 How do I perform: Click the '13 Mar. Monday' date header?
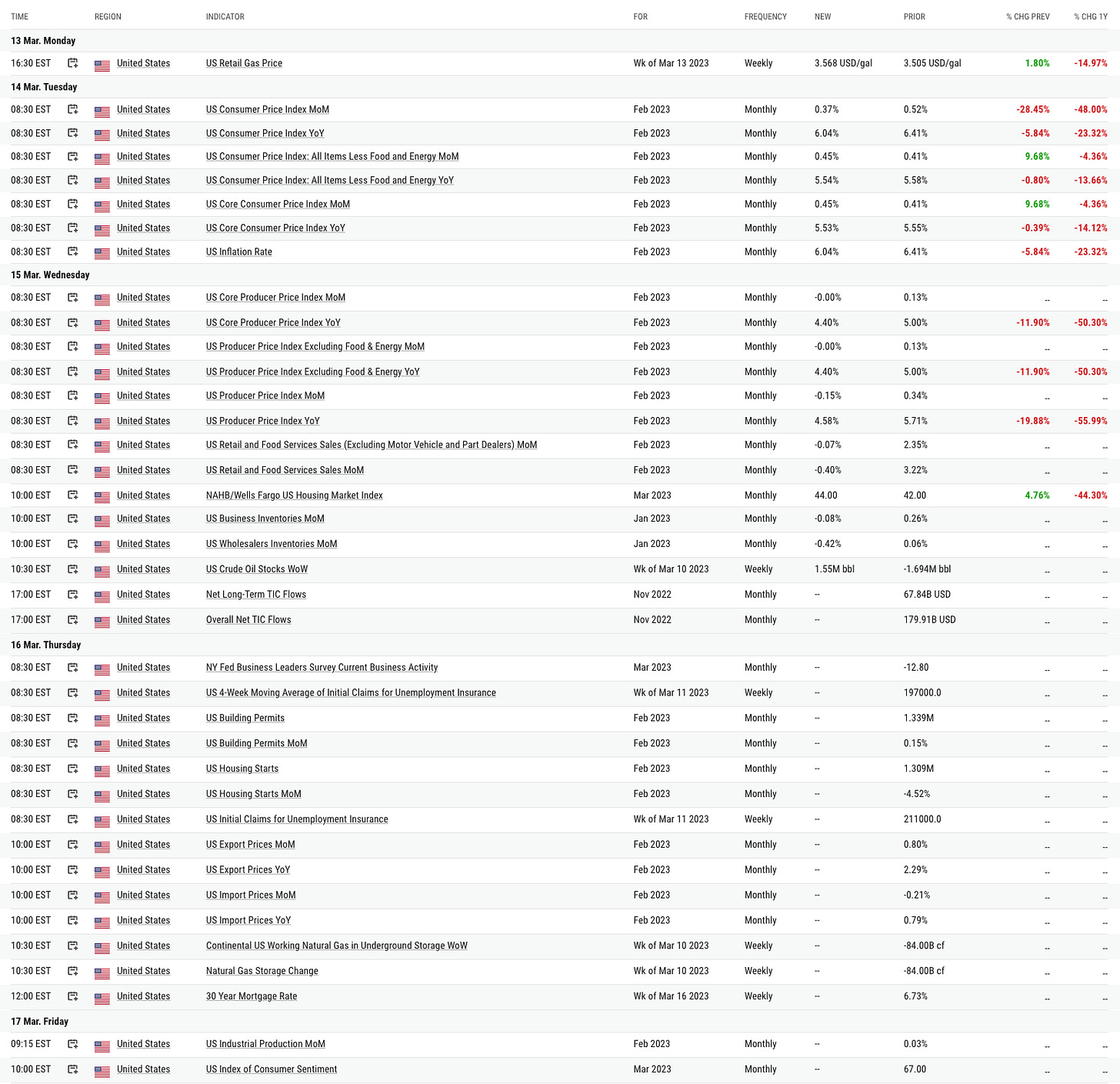pos(43,41)
